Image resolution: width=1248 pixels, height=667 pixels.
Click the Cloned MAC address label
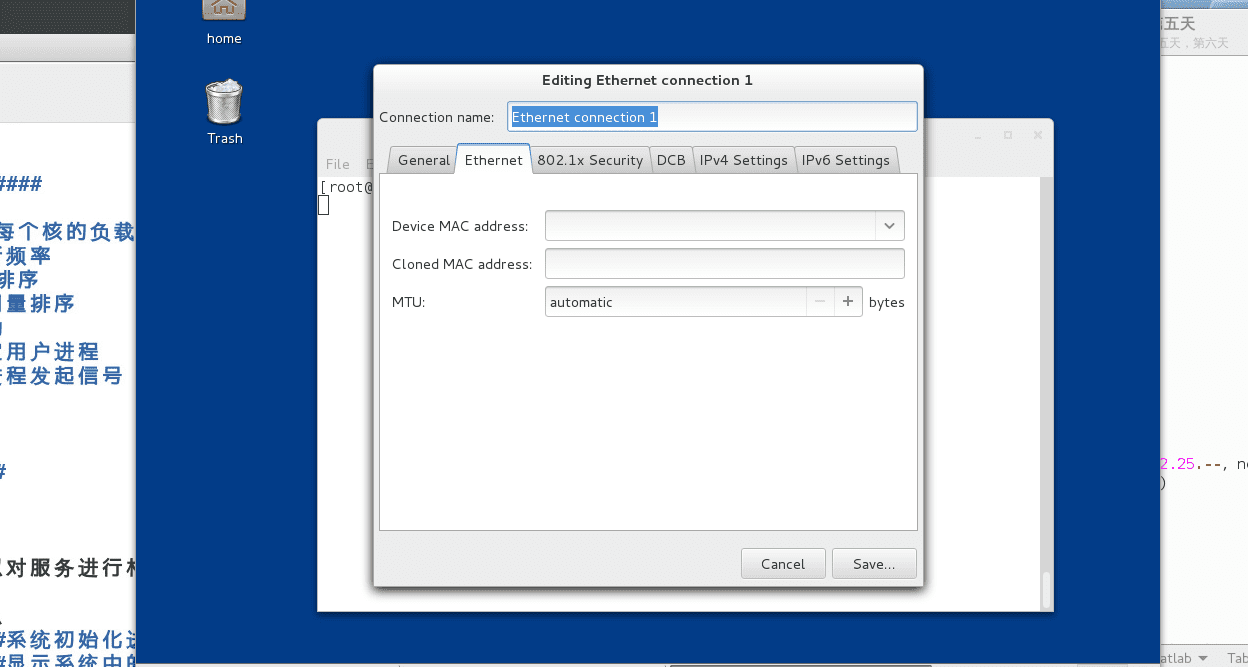click(x=462, y=264)
